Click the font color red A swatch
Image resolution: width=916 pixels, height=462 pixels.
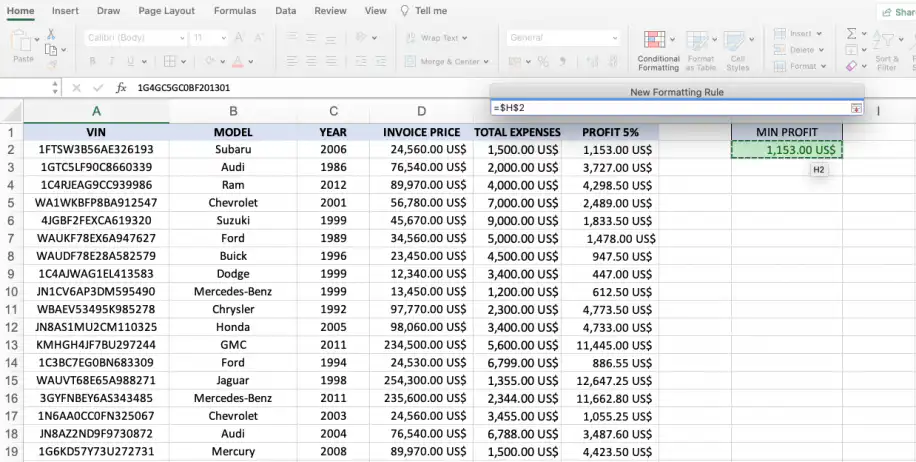pos(238,61)
